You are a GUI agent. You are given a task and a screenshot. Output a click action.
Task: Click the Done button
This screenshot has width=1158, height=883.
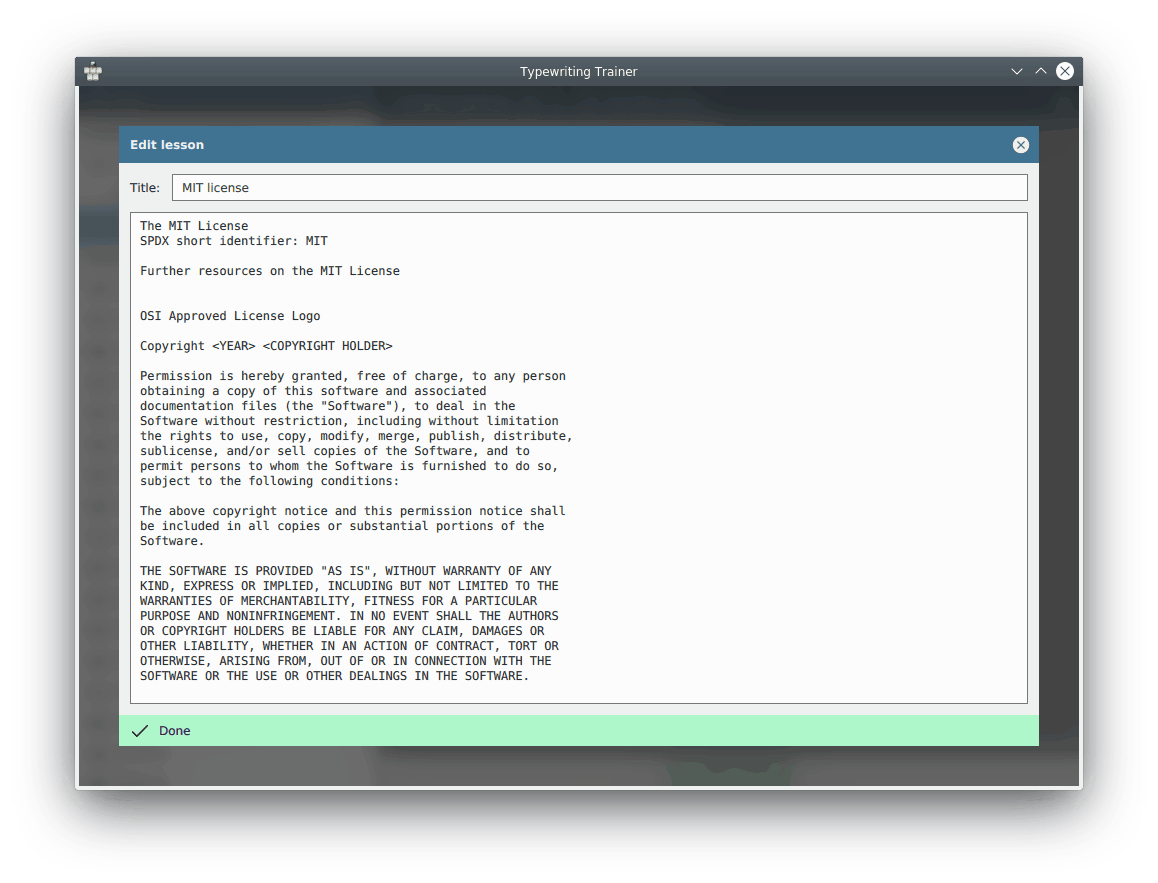(x=578, y=730)
